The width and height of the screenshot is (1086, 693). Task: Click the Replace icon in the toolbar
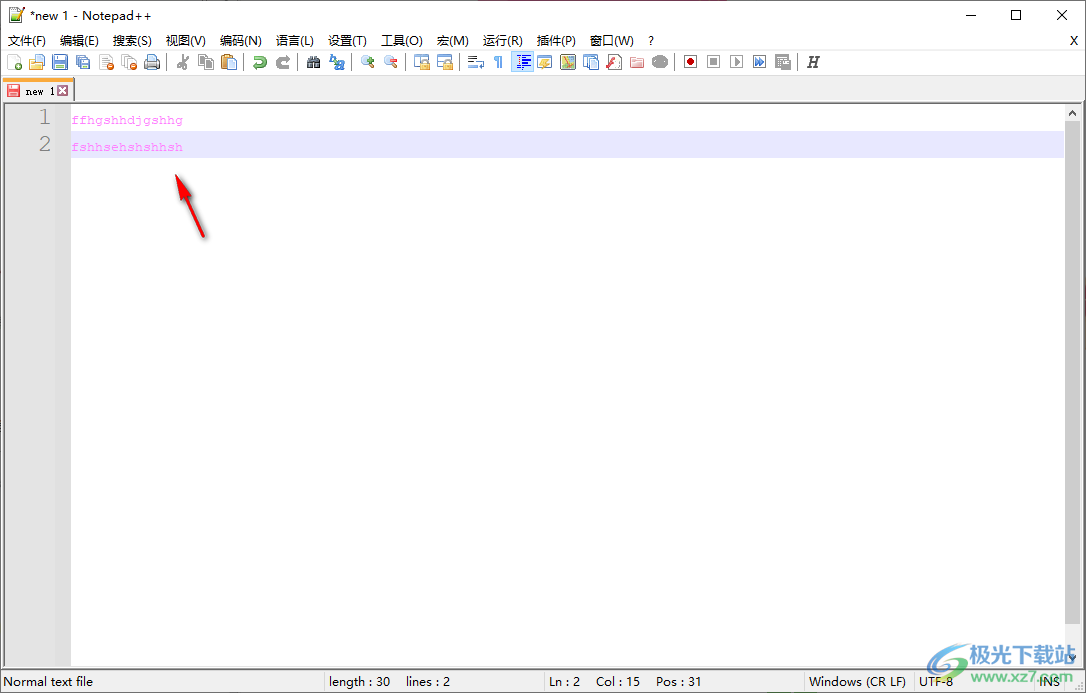click(x=338, y=61)
